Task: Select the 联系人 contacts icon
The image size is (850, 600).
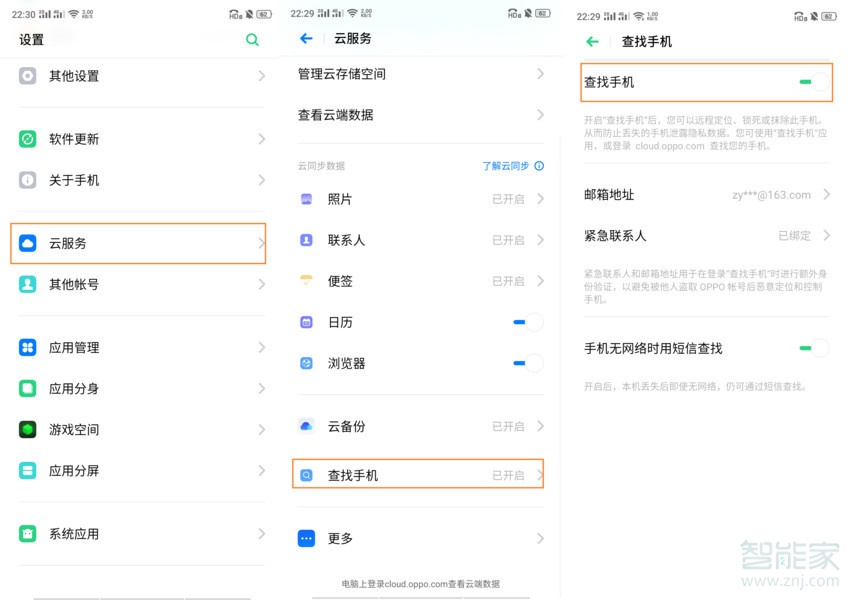Action: pyautogui.click(x=306, y=240)
